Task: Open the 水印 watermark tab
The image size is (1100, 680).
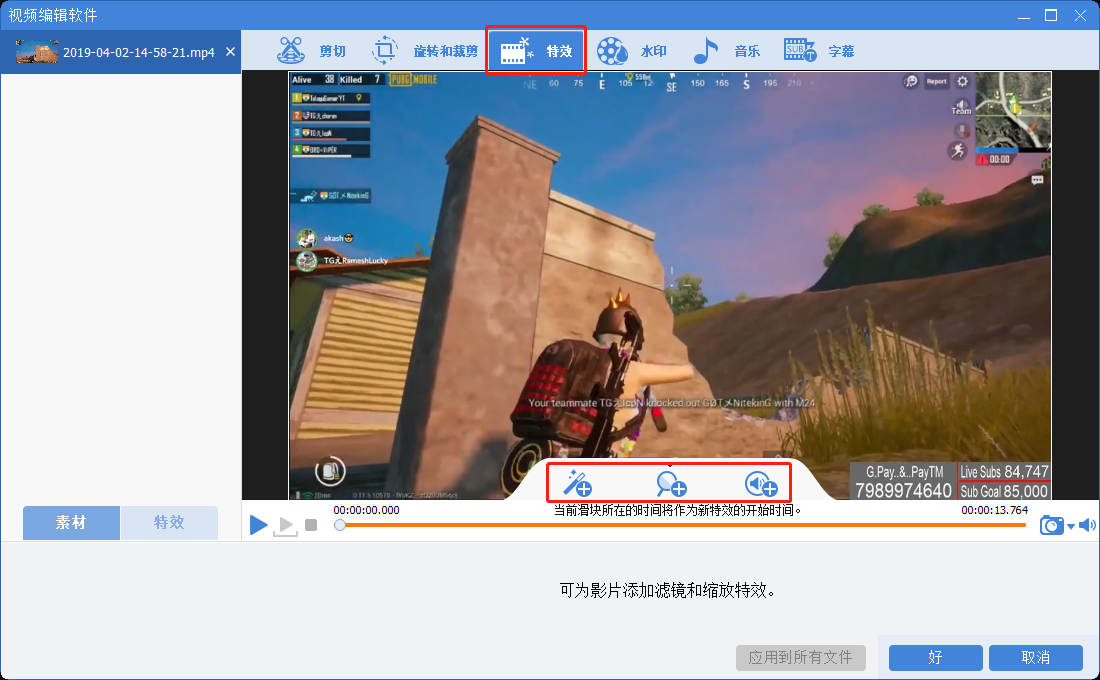Action: pyautogui.click(x=631, y=51)
